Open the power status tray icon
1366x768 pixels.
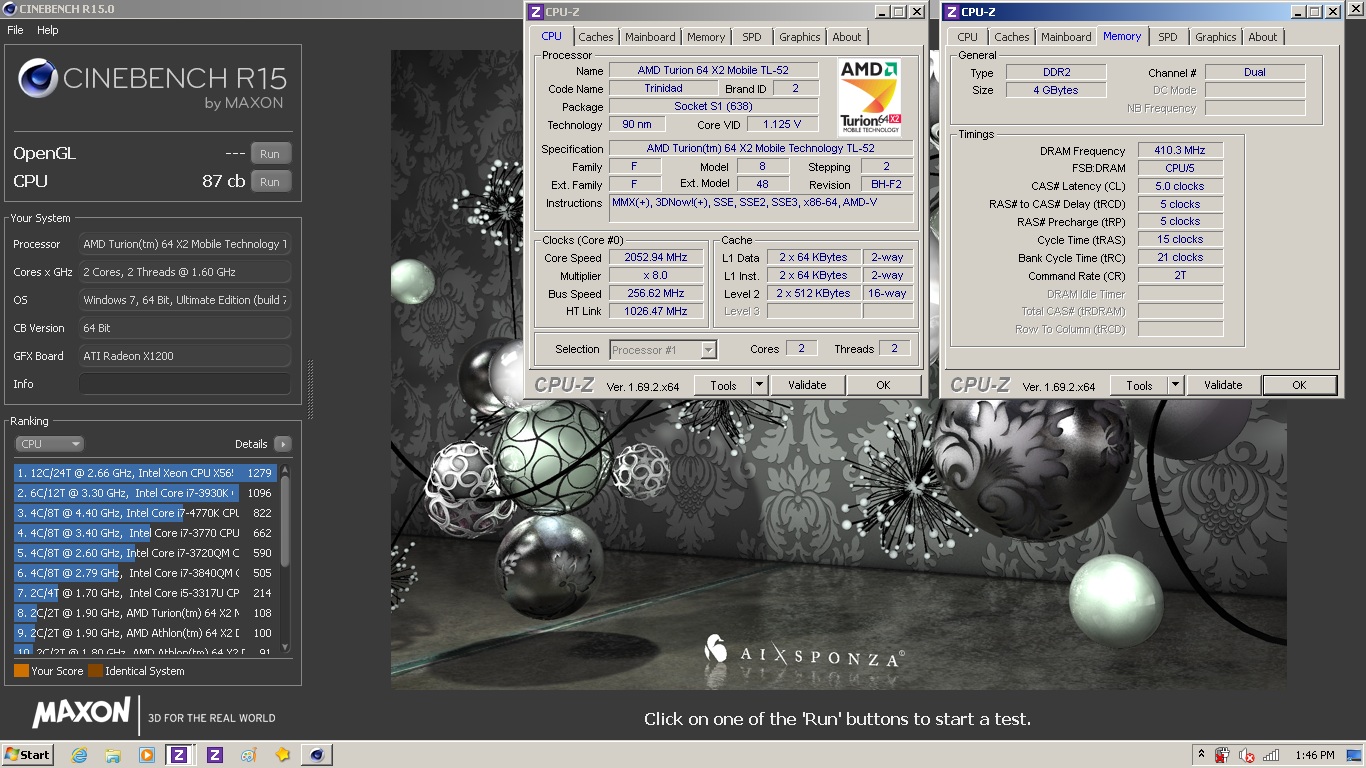[x=1222, y=755]
